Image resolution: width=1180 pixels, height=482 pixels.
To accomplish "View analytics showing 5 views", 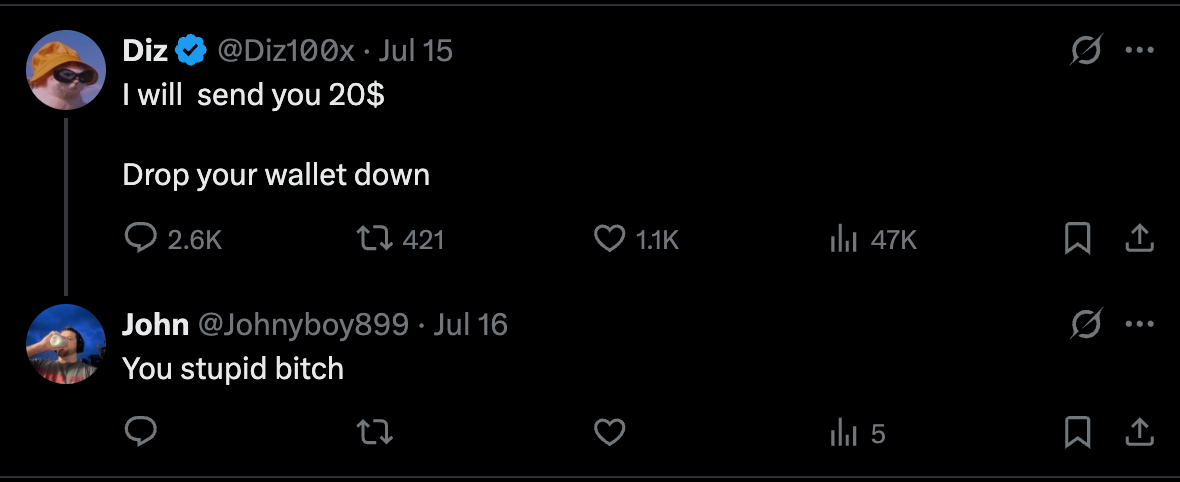I will (x=856, y=434).
